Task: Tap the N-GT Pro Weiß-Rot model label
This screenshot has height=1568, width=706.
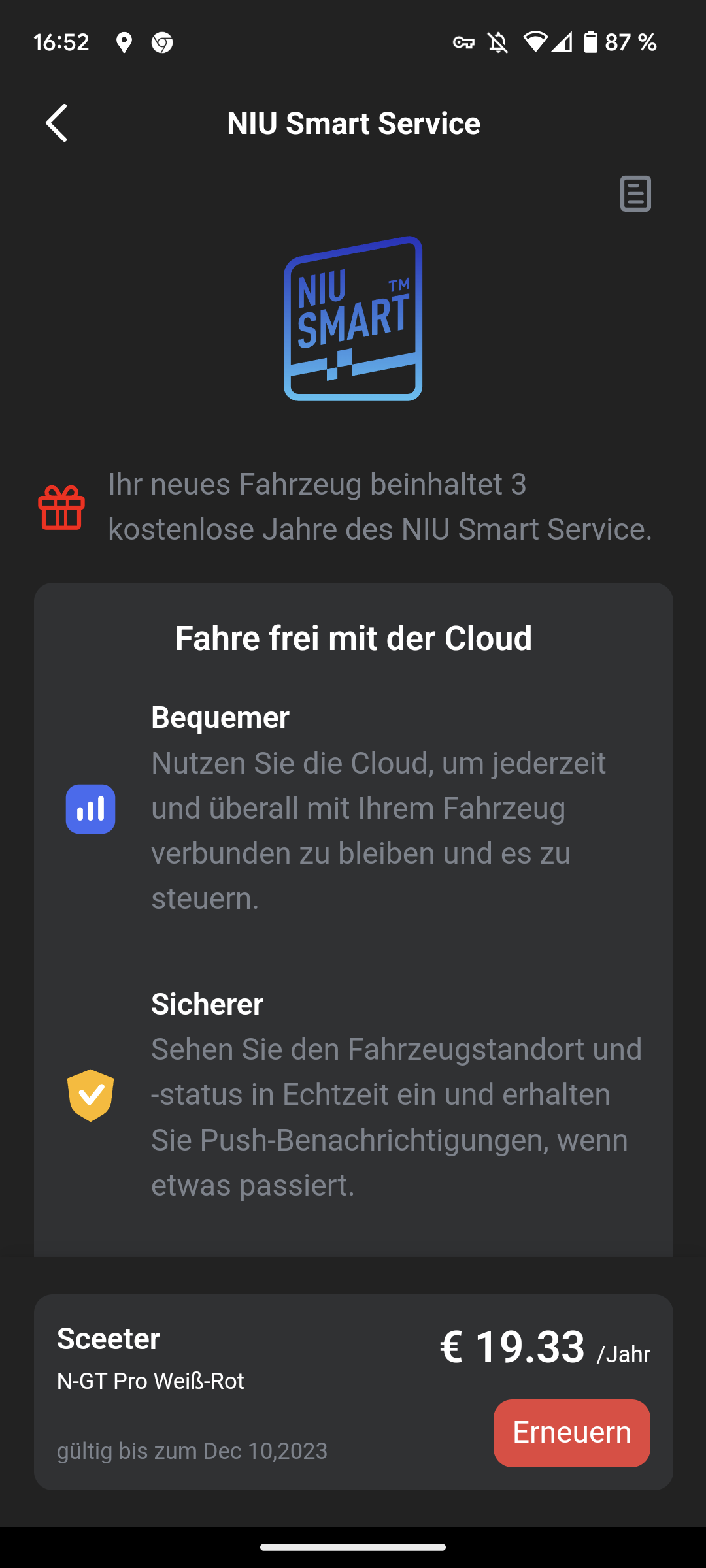Action: pyautogui.click(x=150, y=1381)
